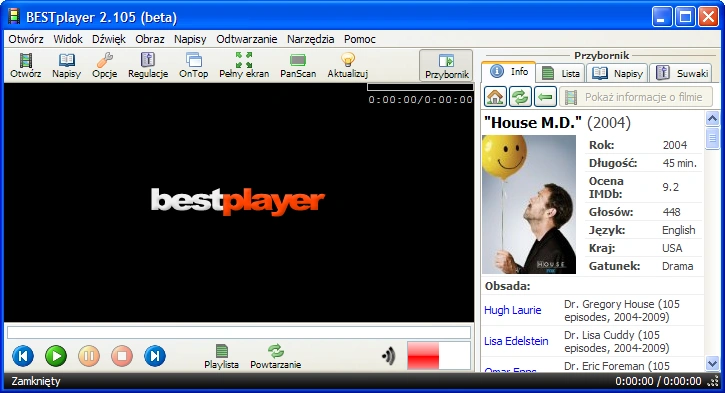Screen dimensions: 725x393
Task: Open the Odtwarzanie menu
Action: (247, 39)
